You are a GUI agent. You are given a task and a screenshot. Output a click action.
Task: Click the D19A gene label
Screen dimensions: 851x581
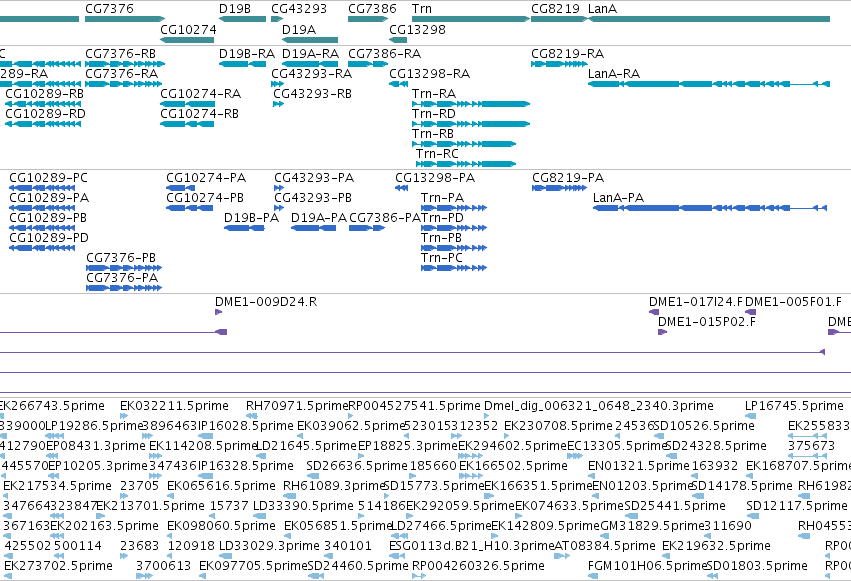click(299, 29)
